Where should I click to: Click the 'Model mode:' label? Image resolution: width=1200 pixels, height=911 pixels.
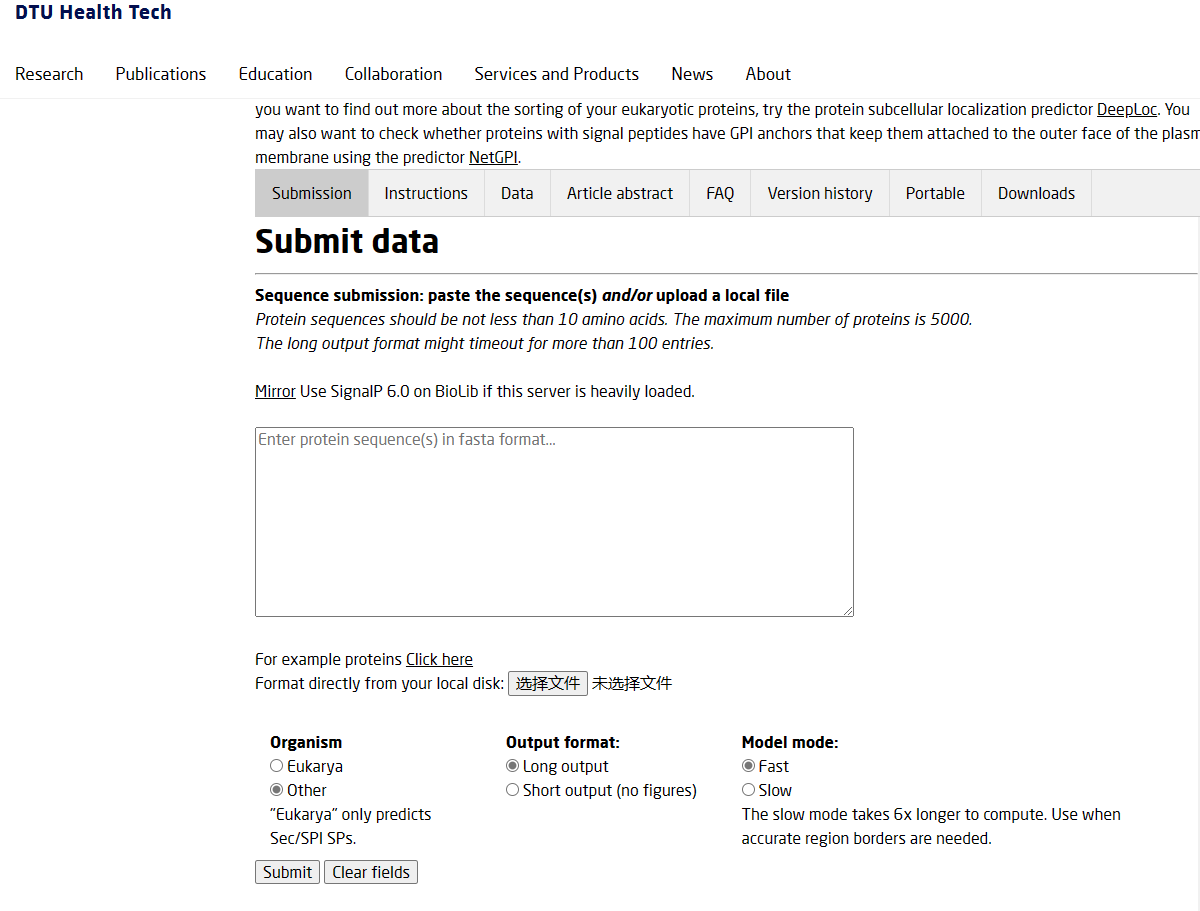(790, 742)
